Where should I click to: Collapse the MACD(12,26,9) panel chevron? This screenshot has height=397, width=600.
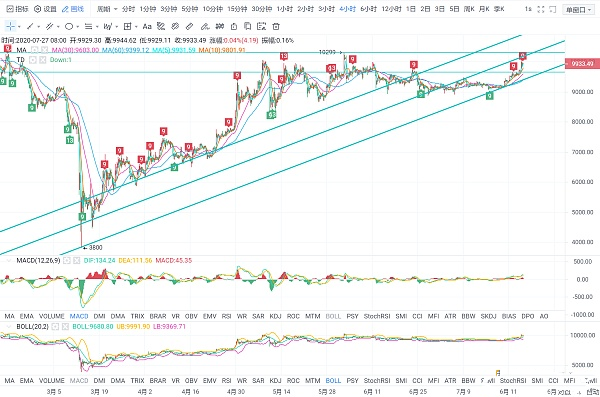(8, 261)
